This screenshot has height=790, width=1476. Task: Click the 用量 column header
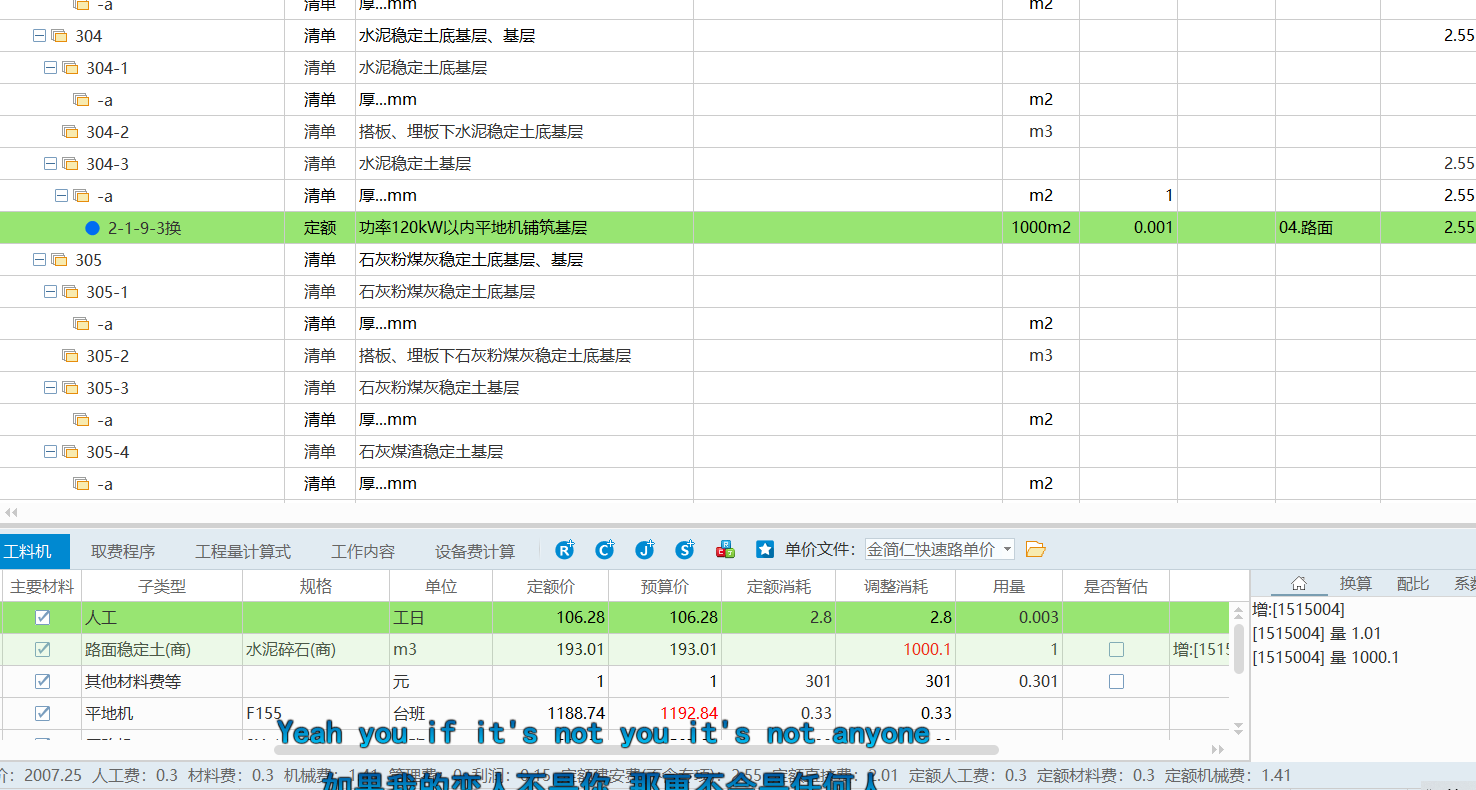tap(1009, 586)
